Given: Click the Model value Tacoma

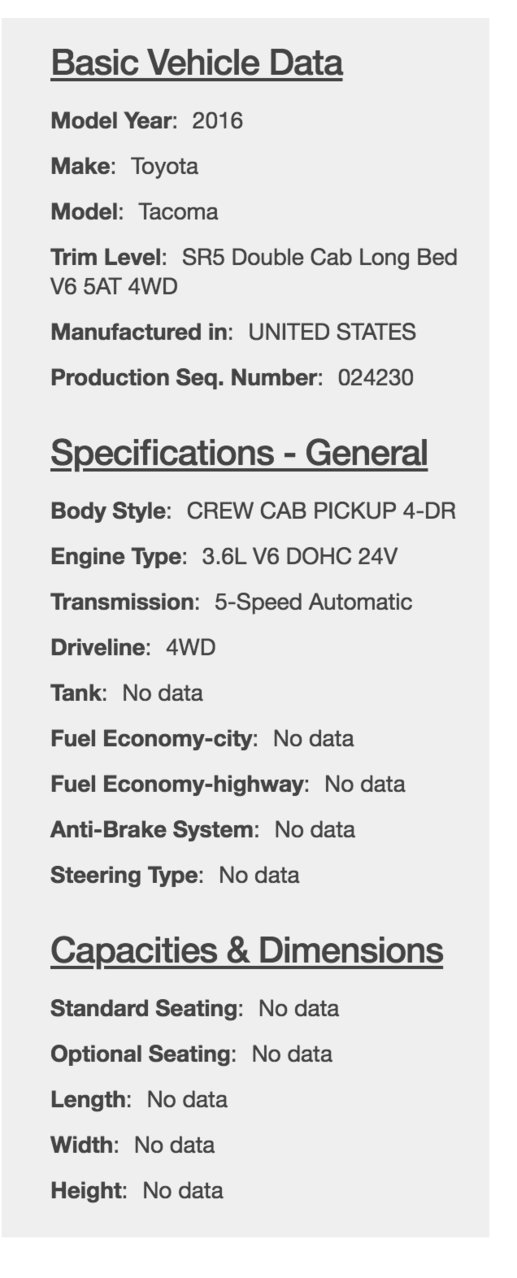Looking at the screenshot, I should pyautogui.click(x=178, y=212).
